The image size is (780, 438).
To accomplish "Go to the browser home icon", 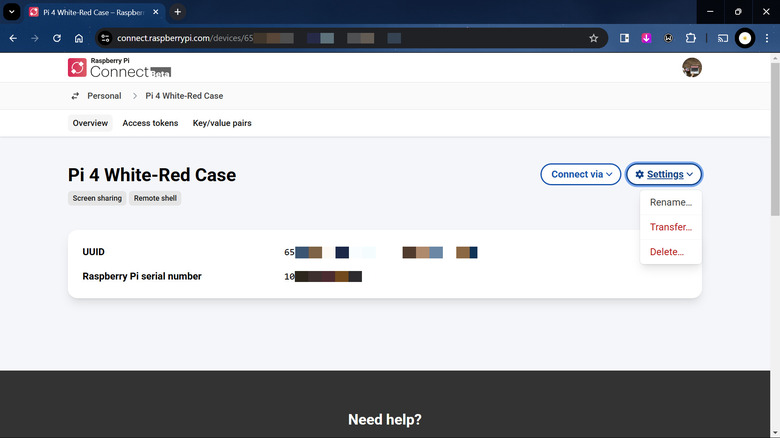I will (79, 38).
